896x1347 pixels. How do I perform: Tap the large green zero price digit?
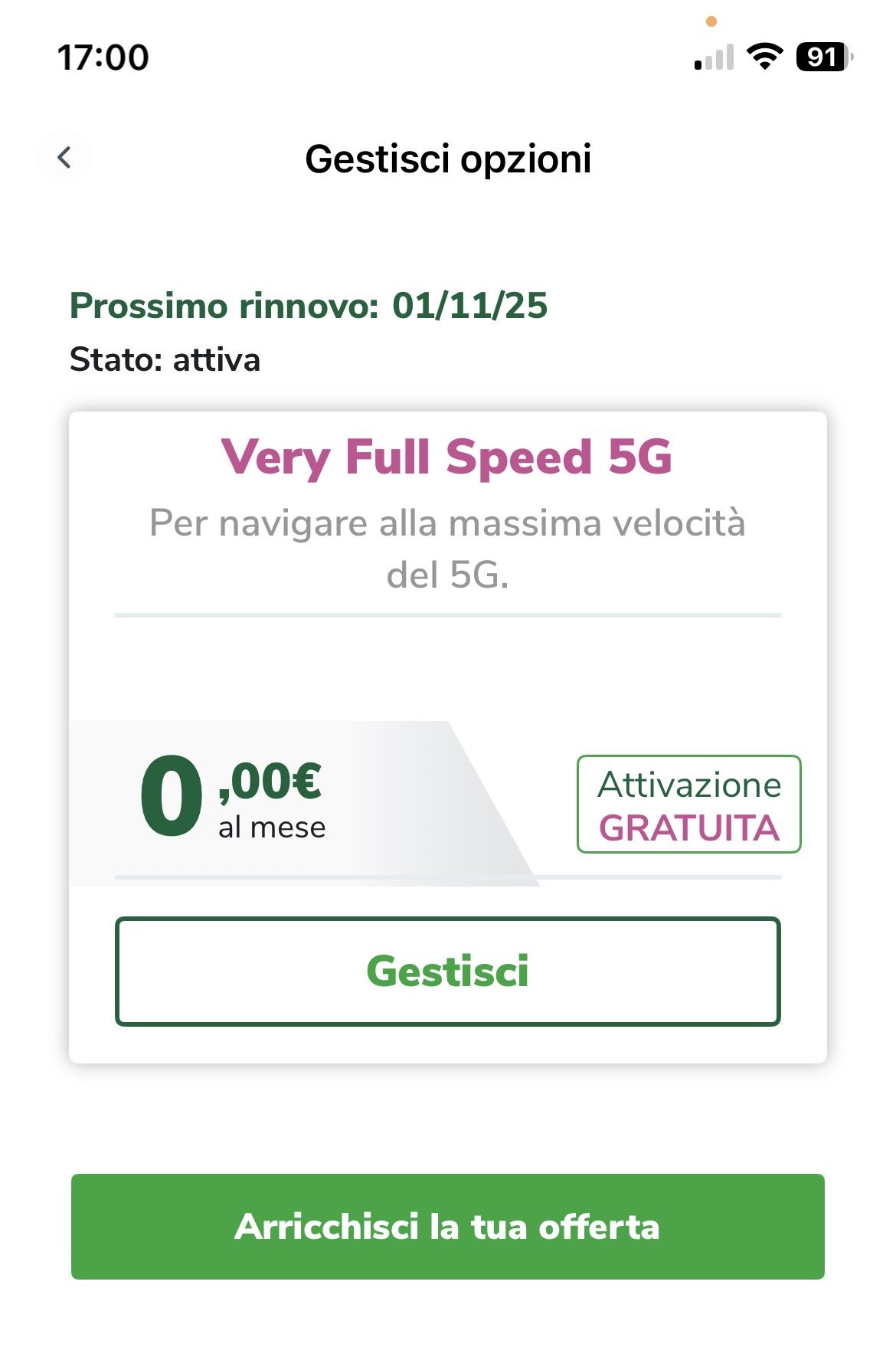(x=172, y=797)
